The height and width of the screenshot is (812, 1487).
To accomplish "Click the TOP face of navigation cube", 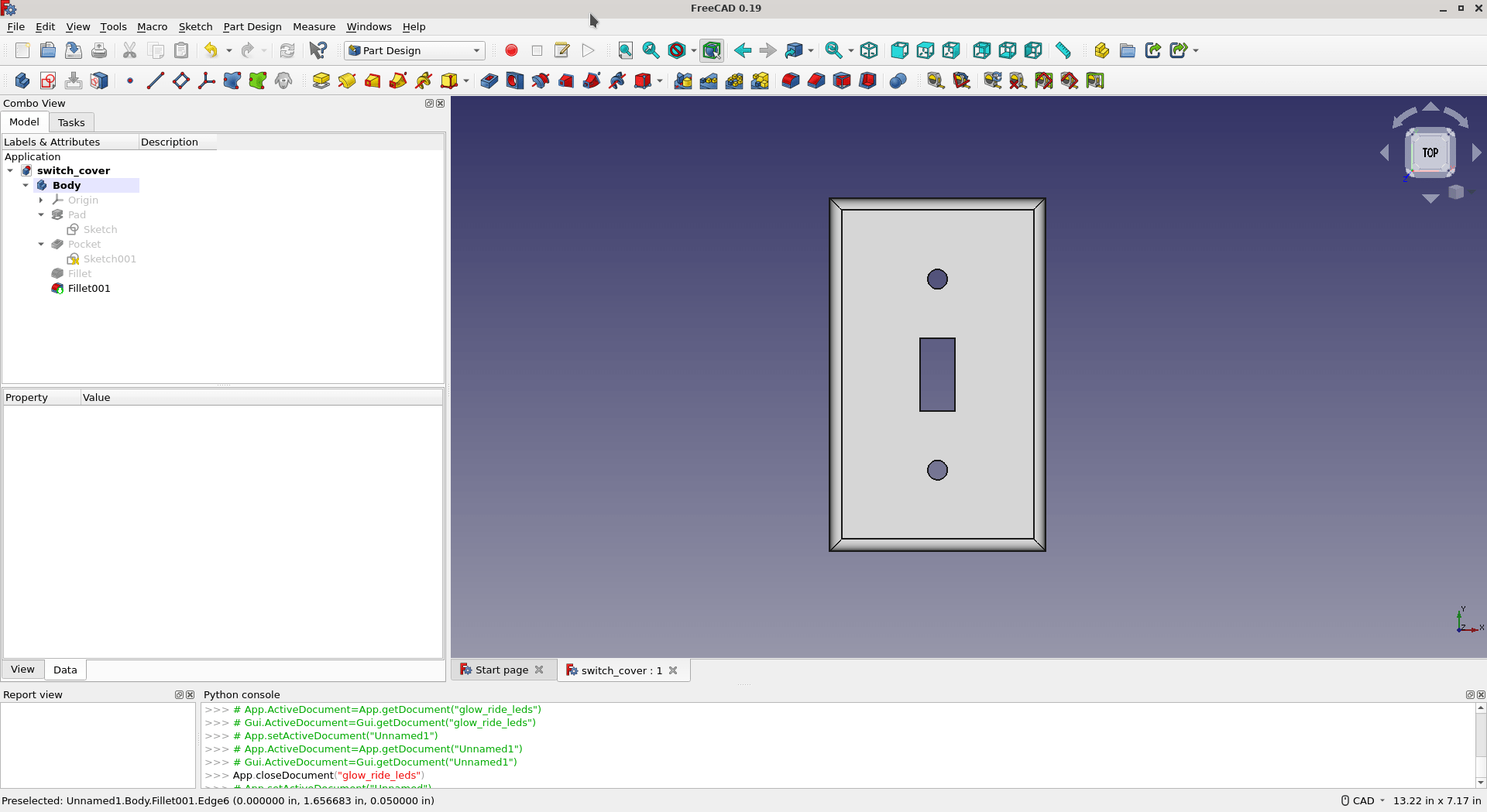I will 1430,152.
